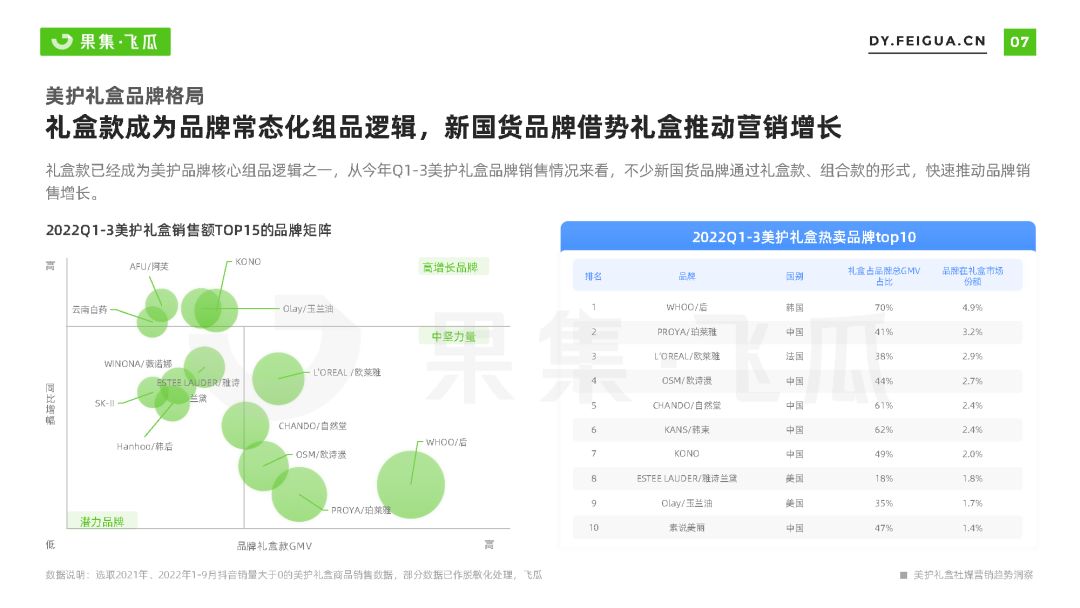Click the 国别 column header

coord(795,276)
